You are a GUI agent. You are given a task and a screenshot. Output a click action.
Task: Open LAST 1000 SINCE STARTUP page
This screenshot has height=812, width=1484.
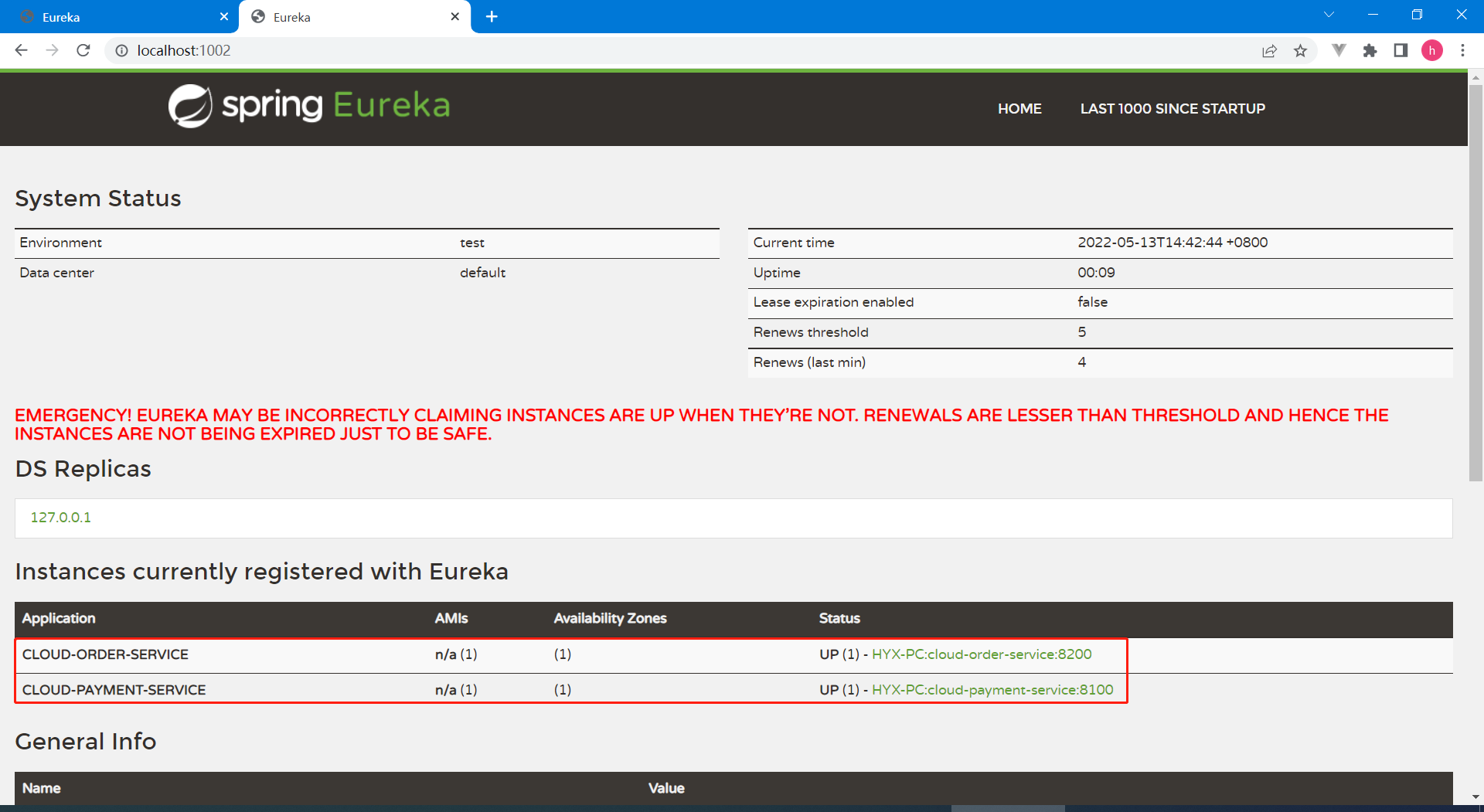tap(1173, 109)
